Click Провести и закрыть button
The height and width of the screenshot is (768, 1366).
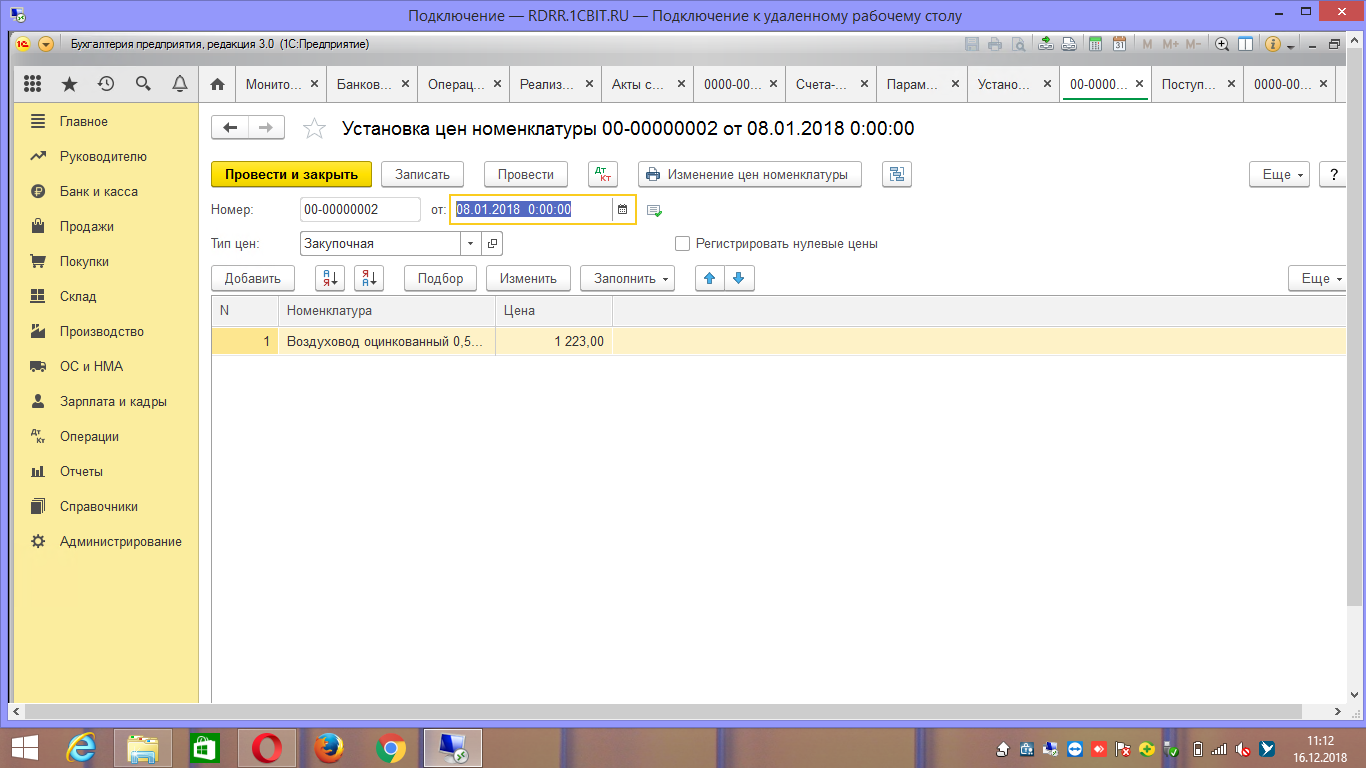[x=291, y=174]
